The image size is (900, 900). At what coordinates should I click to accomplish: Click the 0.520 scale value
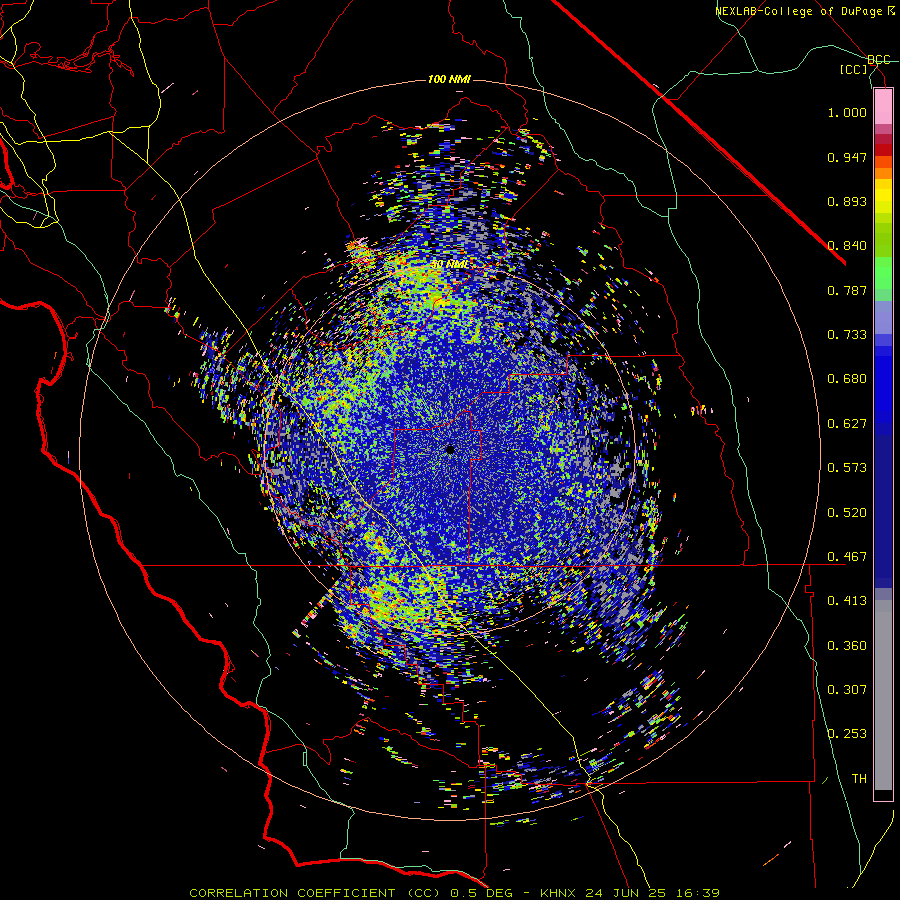pyautogui.click(x=847, y=513)
